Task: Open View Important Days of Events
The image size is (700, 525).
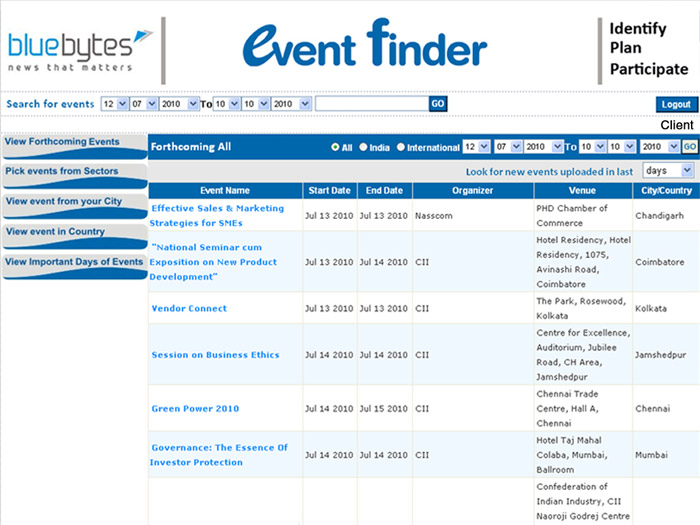Action: click(75, 267)
